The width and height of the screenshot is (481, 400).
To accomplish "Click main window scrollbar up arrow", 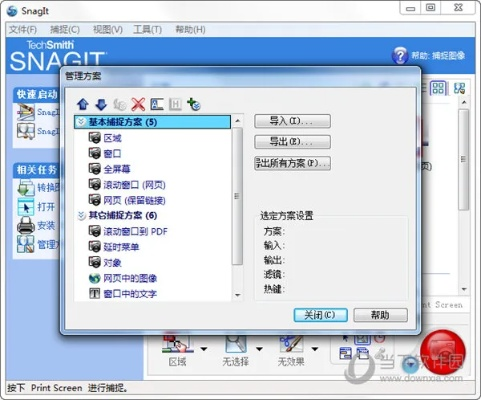I will pos(464,102).
